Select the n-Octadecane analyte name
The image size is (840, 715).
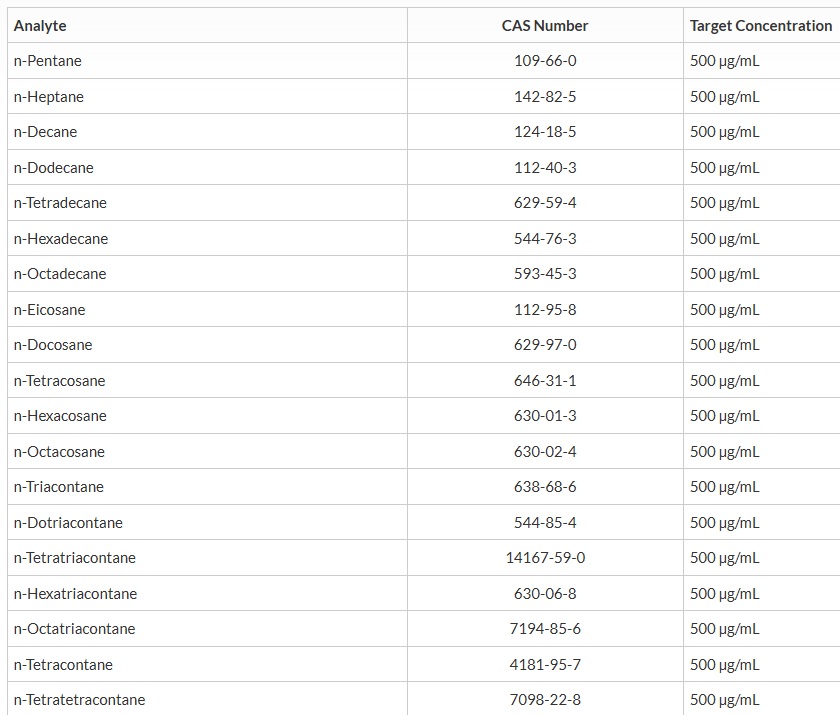60,274
